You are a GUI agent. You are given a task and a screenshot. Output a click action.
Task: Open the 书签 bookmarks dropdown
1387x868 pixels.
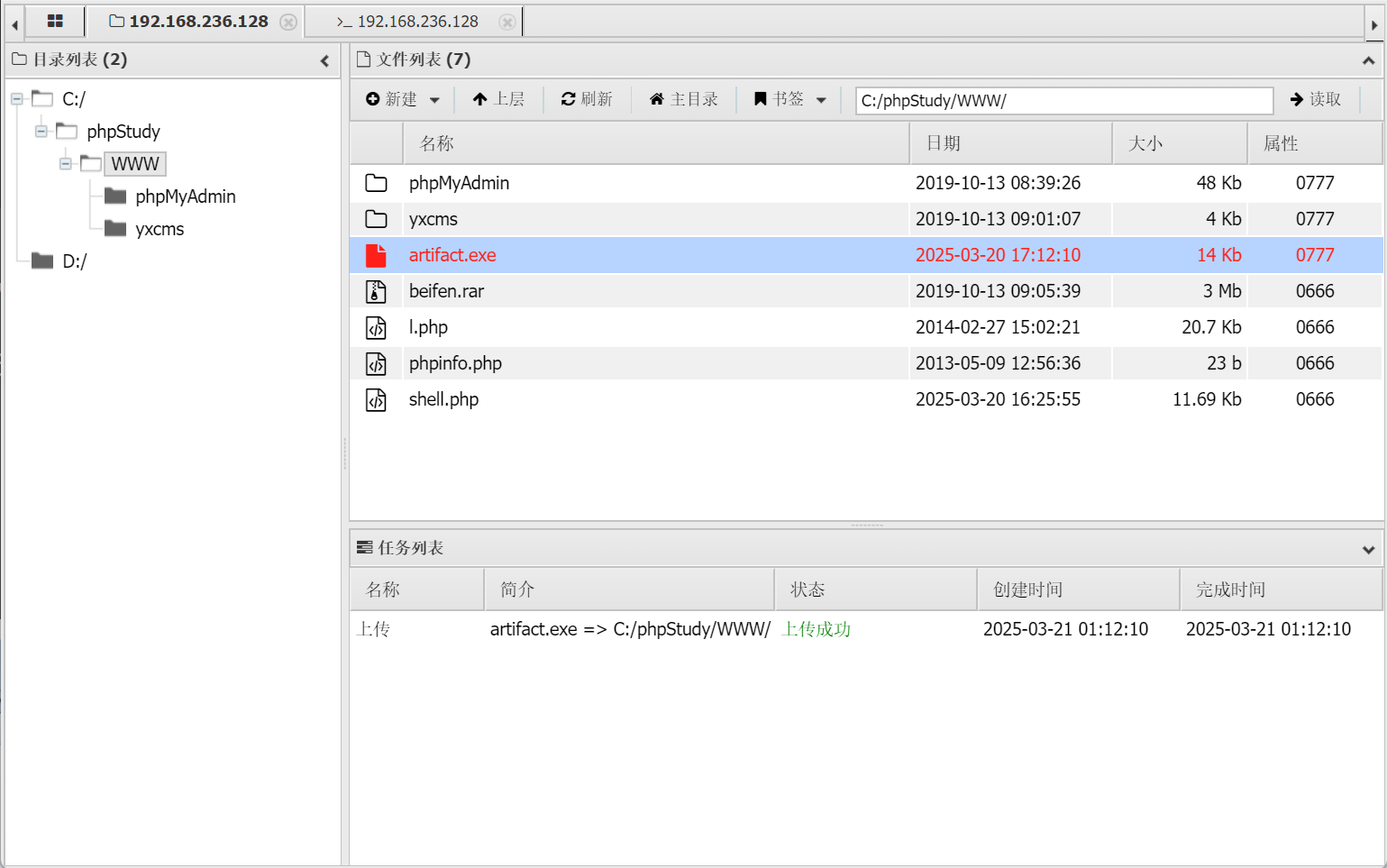[x=789, y=99]
